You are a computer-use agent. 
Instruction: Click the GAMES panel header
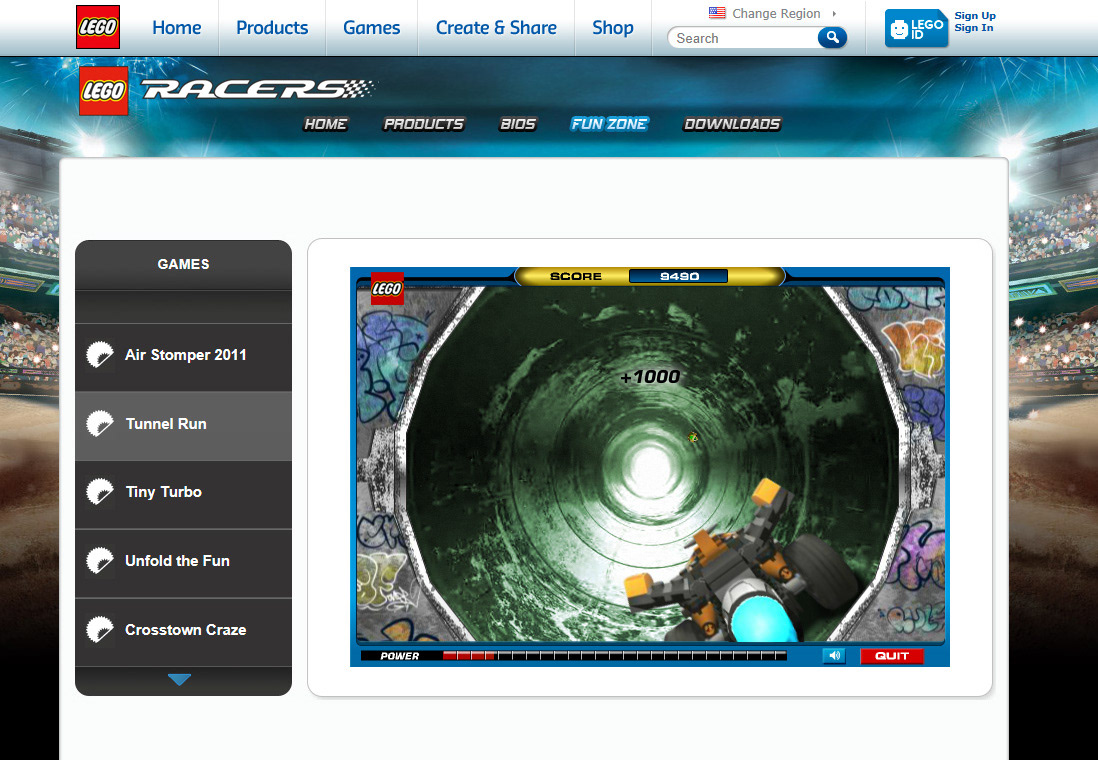tap(183, 264)
